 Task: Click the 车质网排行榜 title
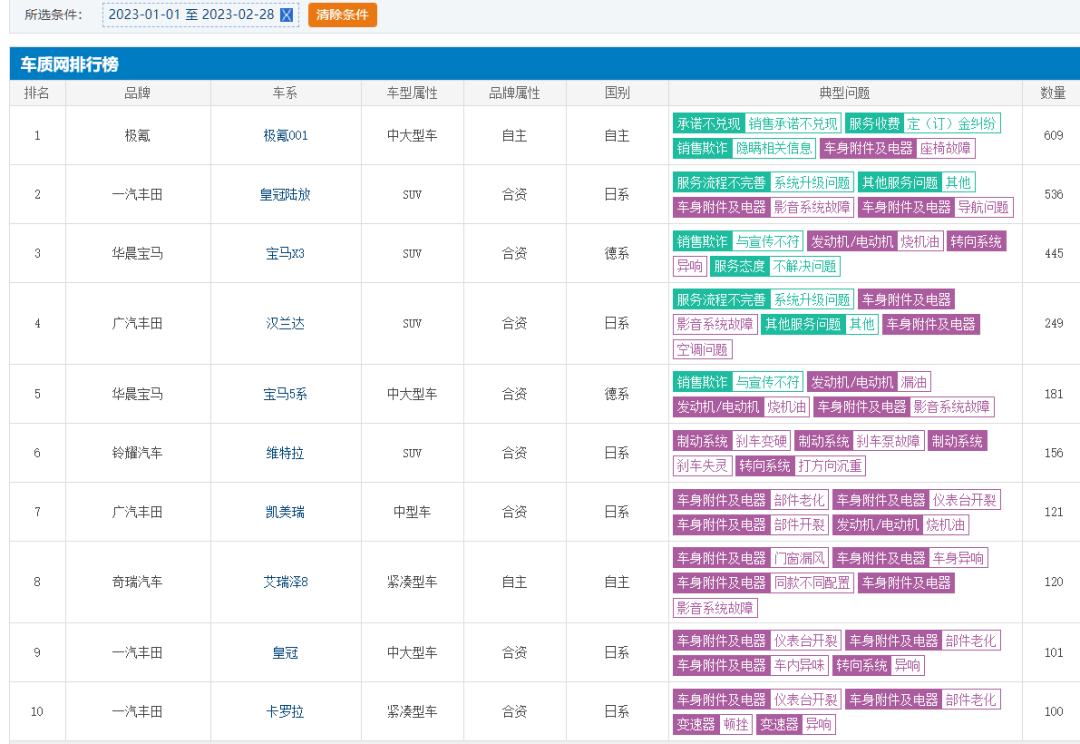click(x=70, y=65)
